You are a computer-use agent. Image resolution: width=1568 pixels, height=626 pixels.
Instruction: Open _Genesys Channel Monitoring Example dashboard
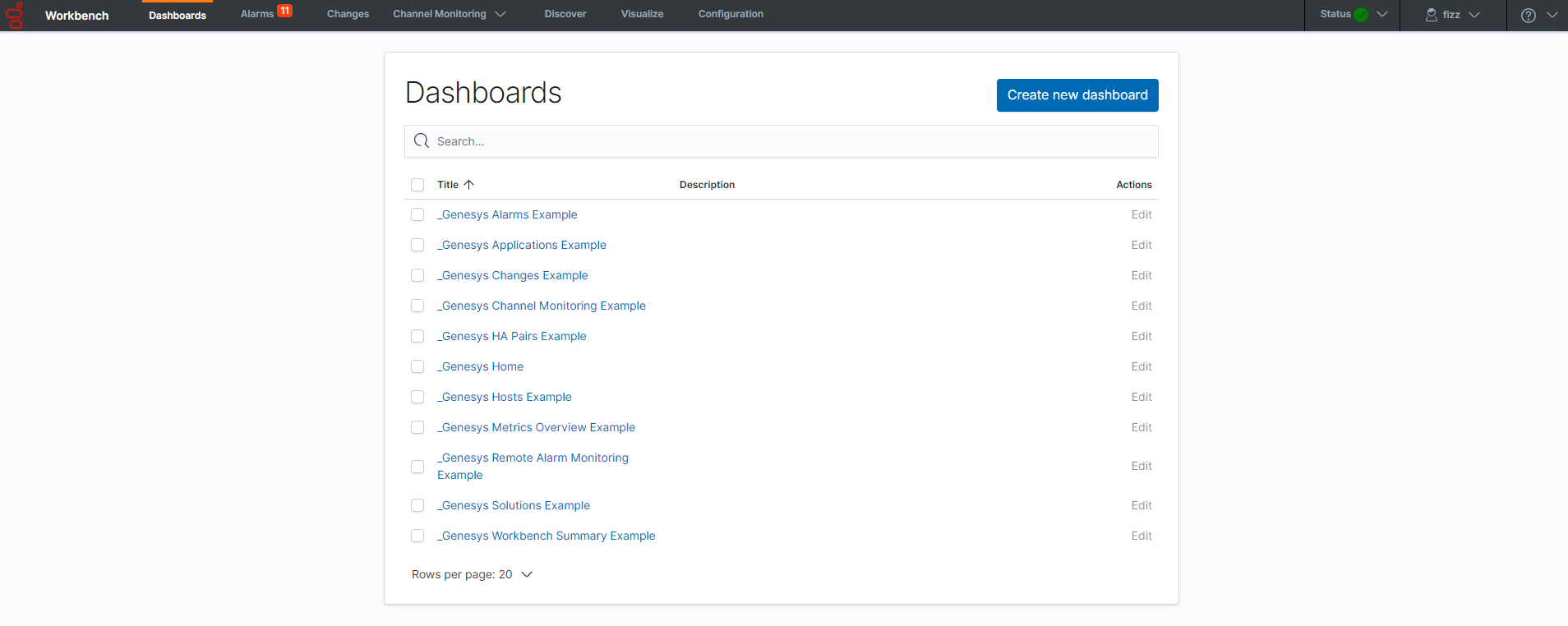(x=542, y=306)
